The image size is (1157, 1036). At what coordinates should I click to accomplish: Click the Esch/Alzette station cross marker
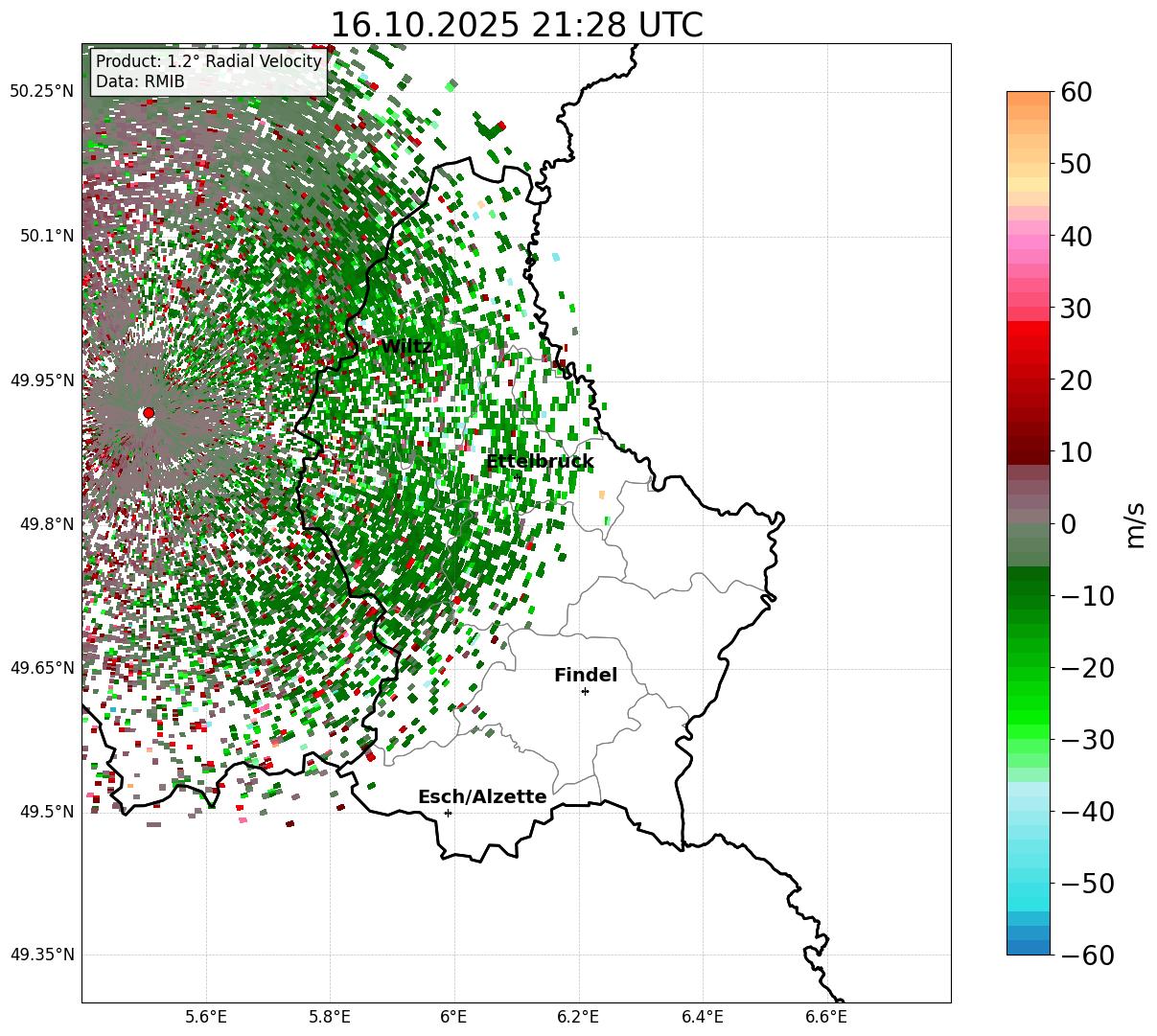point(448,813)
